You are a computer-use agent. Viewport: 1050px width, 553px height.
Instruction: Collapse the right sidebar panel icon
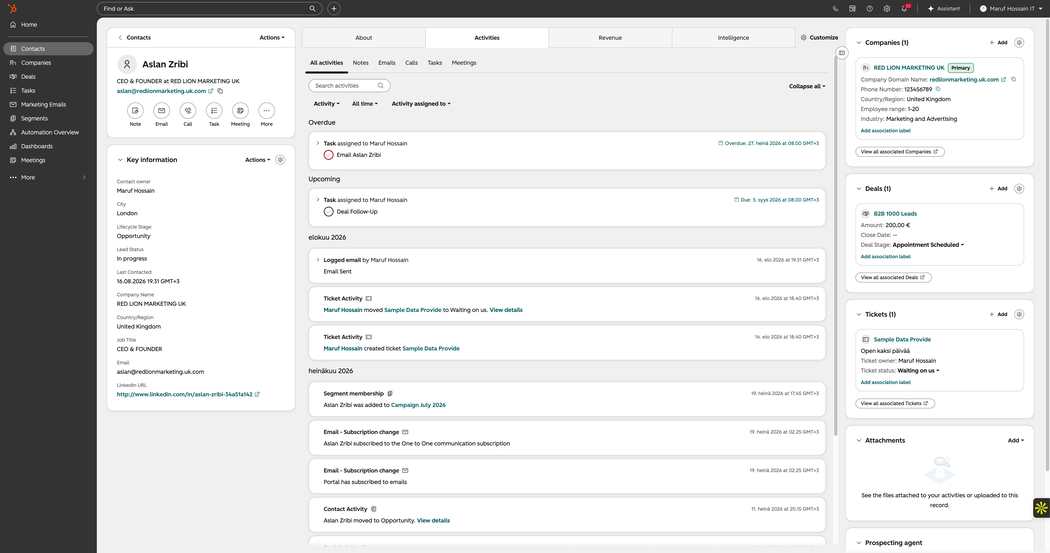pos(842,53)
